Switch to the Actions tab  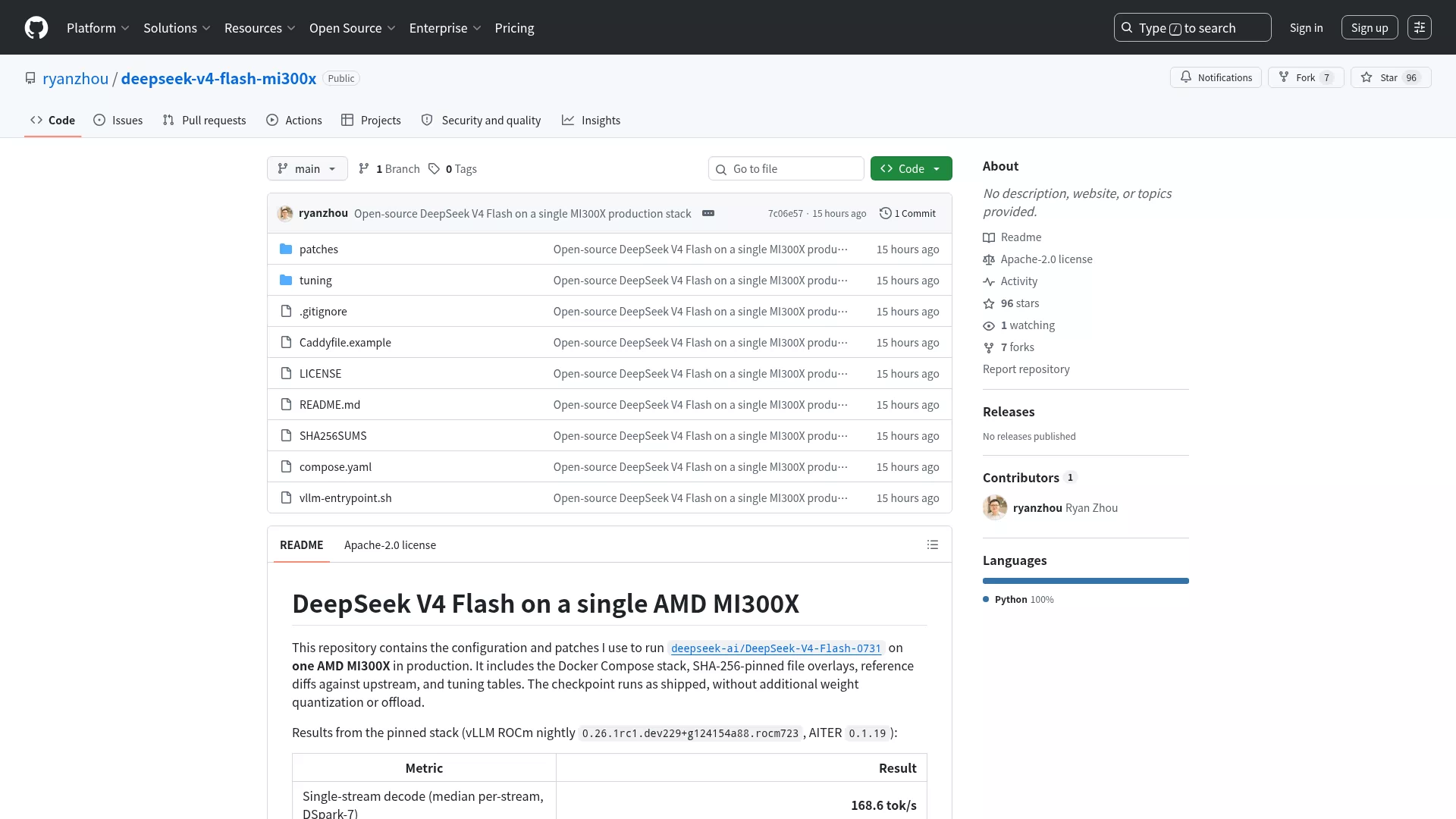[294, 121]
